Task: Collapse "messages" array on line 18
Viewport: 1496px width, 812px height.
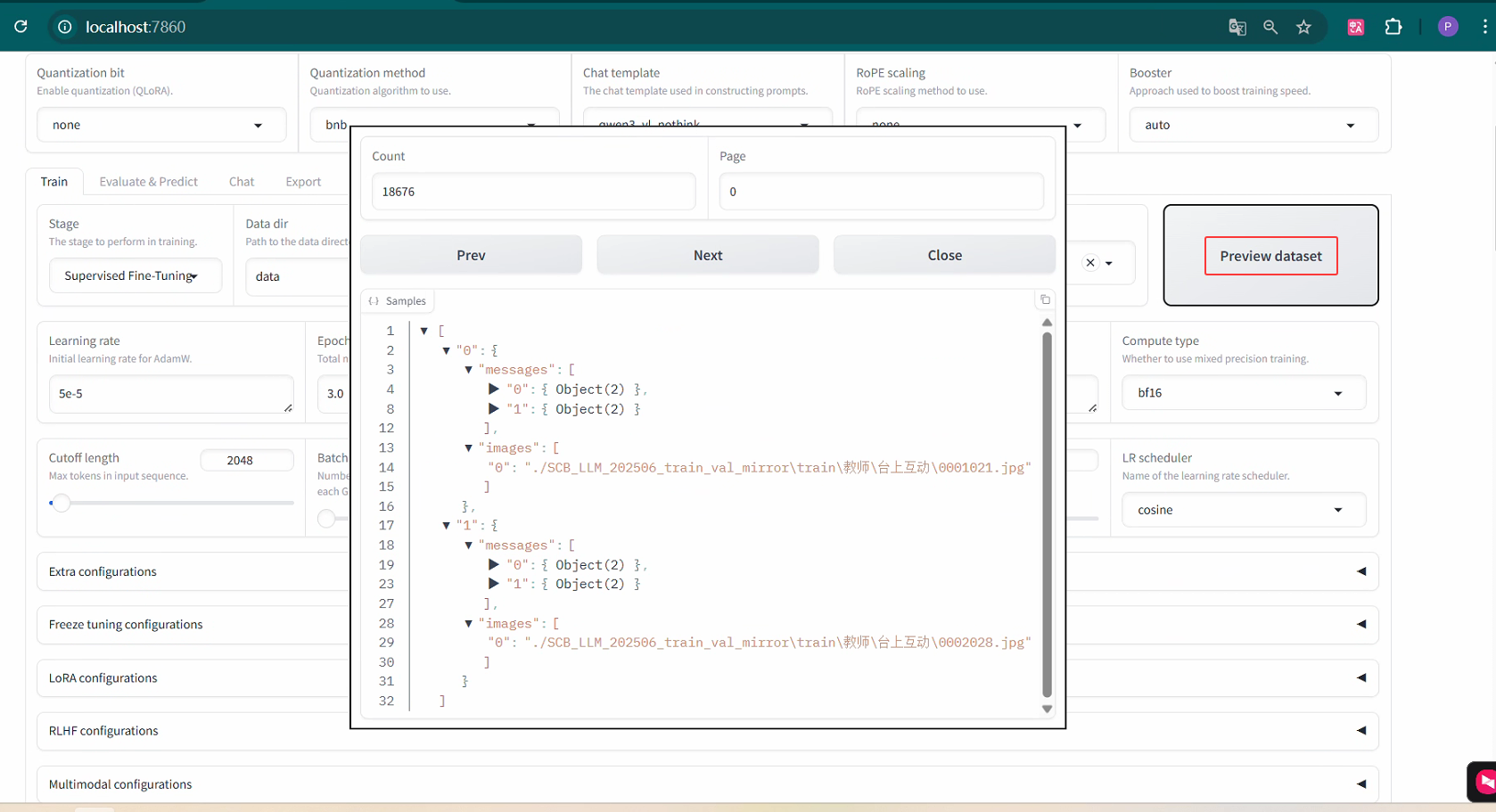Action: [x=469, y=545]
